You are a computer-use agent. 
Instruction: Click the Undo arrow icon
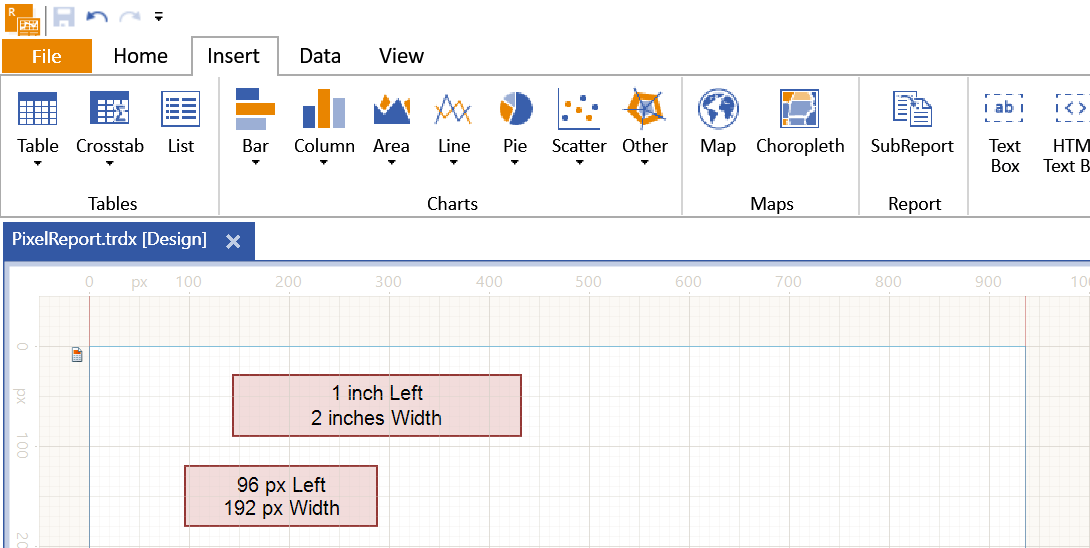tap(96, 17)
